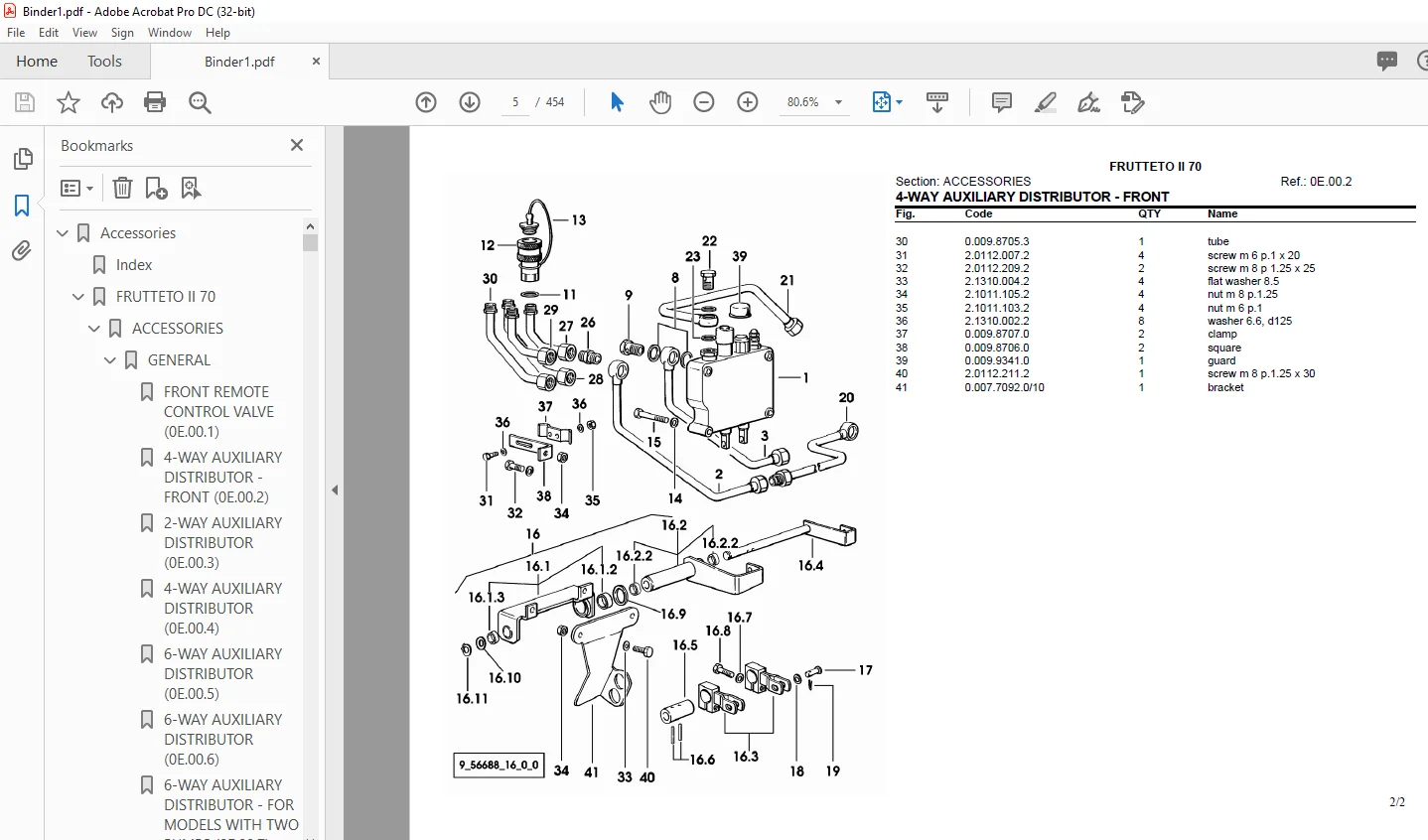Open the Find text search tool

[200, 102]
